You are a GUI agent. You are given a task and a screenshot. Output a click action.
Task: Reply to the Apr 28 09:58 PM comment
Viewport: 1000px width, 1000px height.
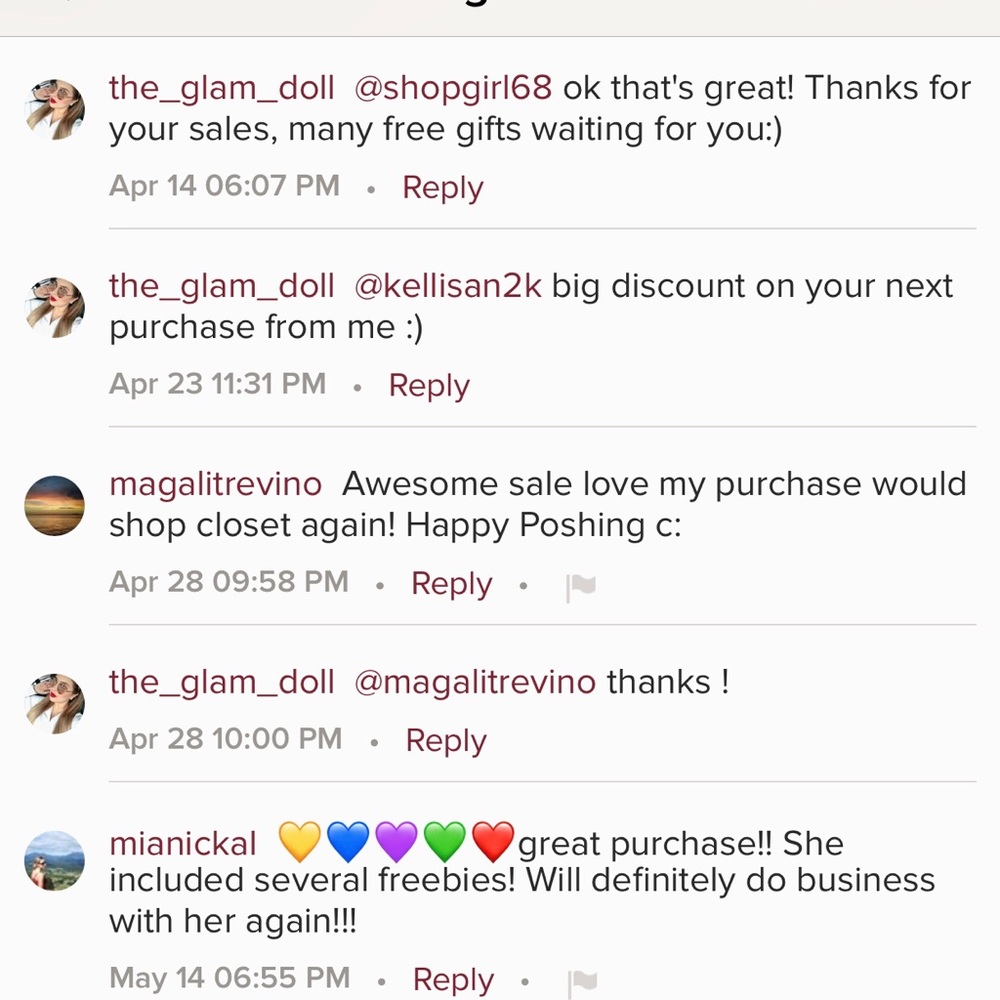pyautogui.click(x=451, y=583)
